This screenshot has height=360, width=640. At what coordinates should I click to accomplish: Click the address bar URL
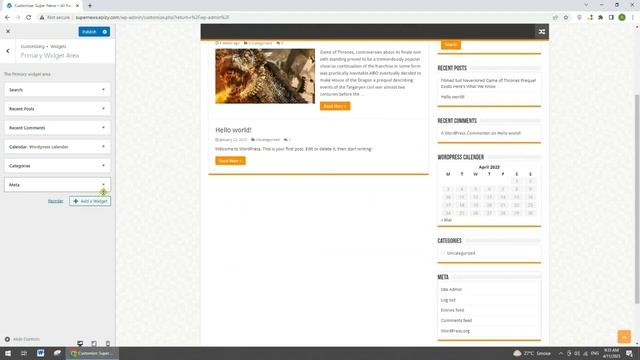click(152, 18)
